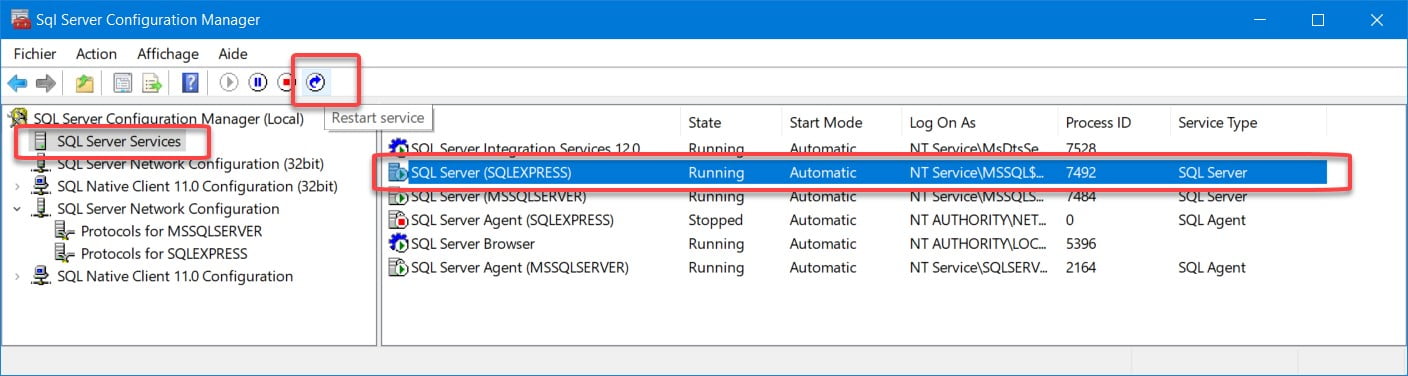Click the Back arrow toolbar icon
Screen dimensions: 1408x376
click(x=17, y=83)
